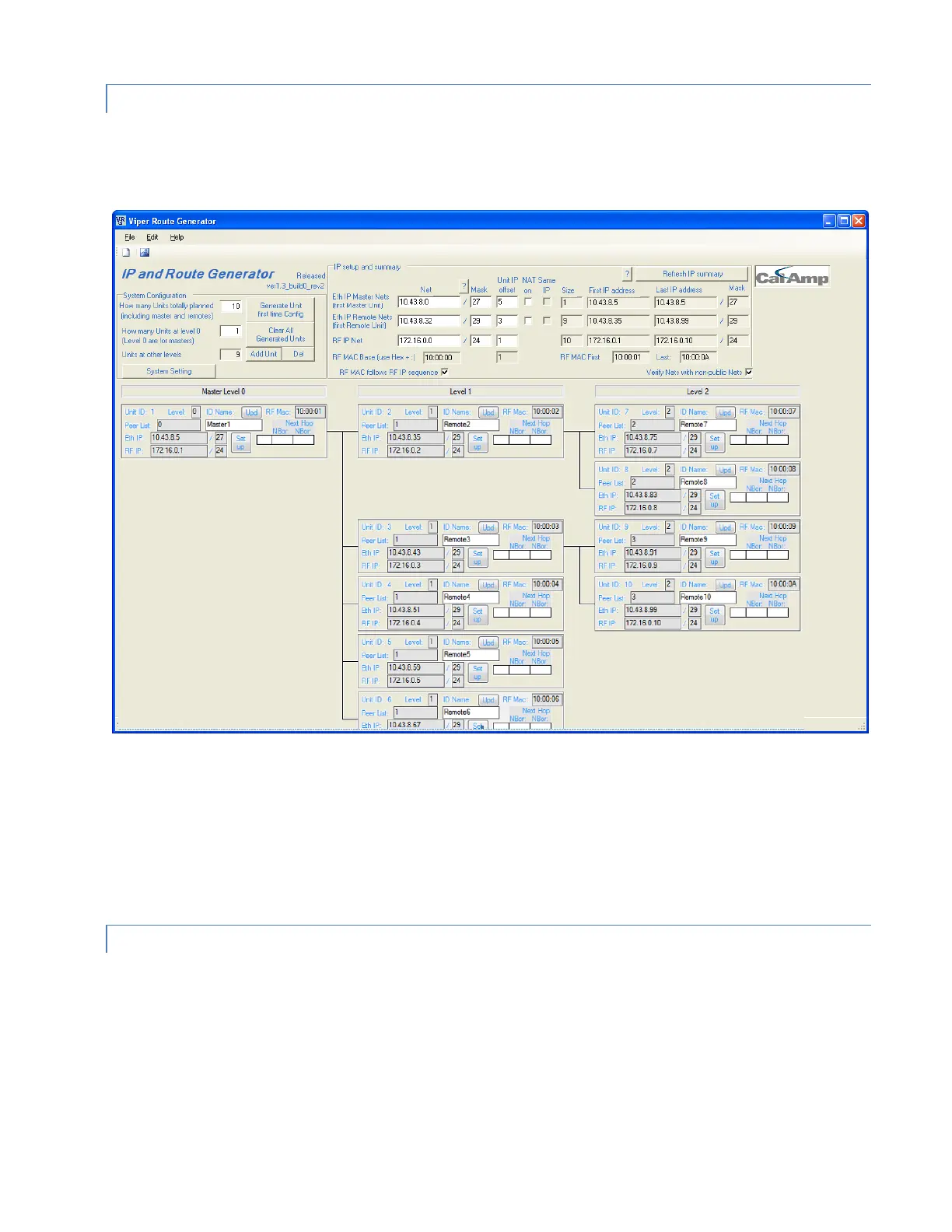Click Set up button for Remote2
The height and width of the screenshot is (1232, 952).
tap(478, 443)
